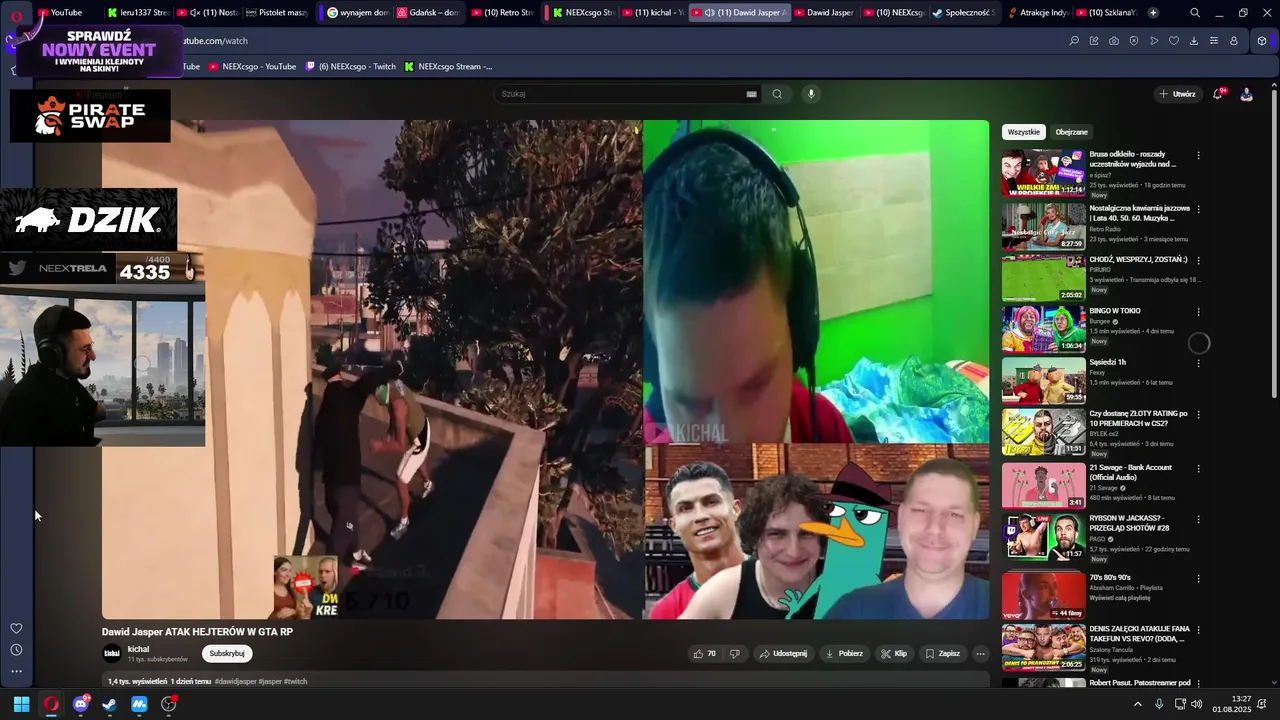
Task: Click the Pobierz download button
Action: 844,654
